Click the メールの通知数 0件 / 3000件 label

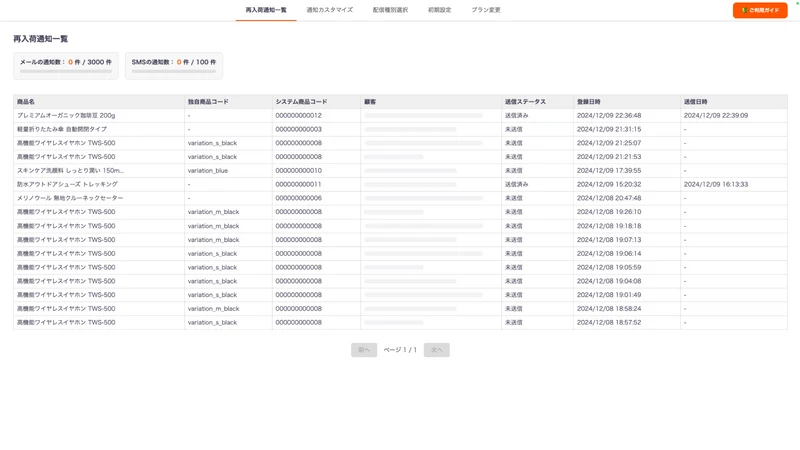(66, 62)
